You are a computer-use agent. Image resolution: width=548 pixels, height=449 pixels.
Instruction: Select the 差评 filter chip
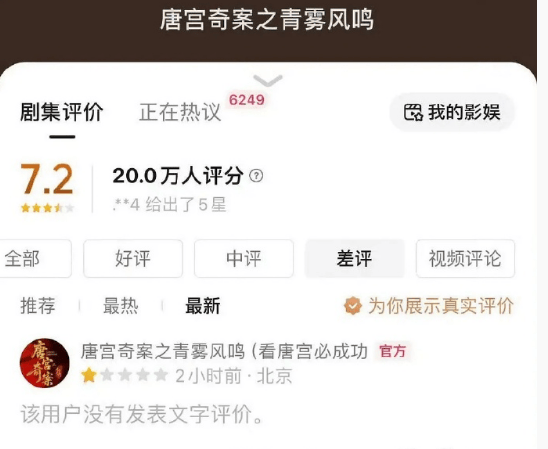(x=355, y=259)
